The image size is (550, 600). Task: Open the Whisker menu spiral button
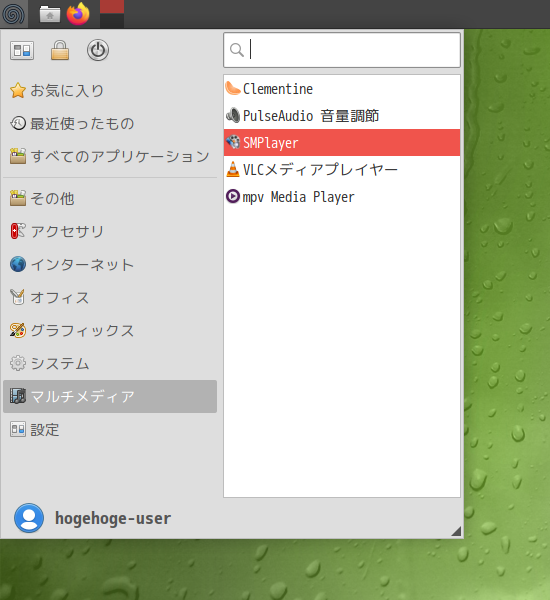click(14, 14)
